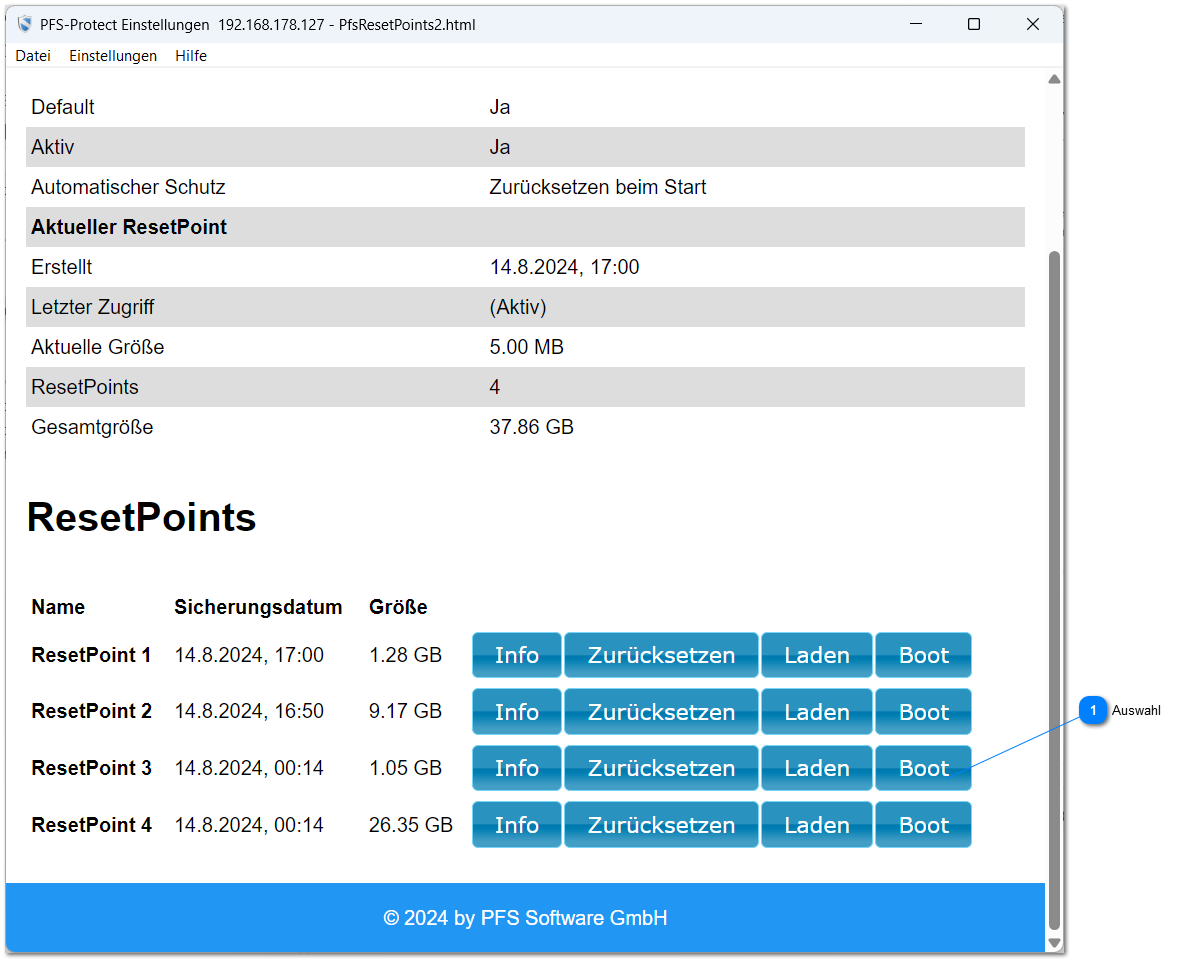The height and width of the screenshot is (962, 1177).
Task: Open the Hilfe menu
Action: pos(191,56)
